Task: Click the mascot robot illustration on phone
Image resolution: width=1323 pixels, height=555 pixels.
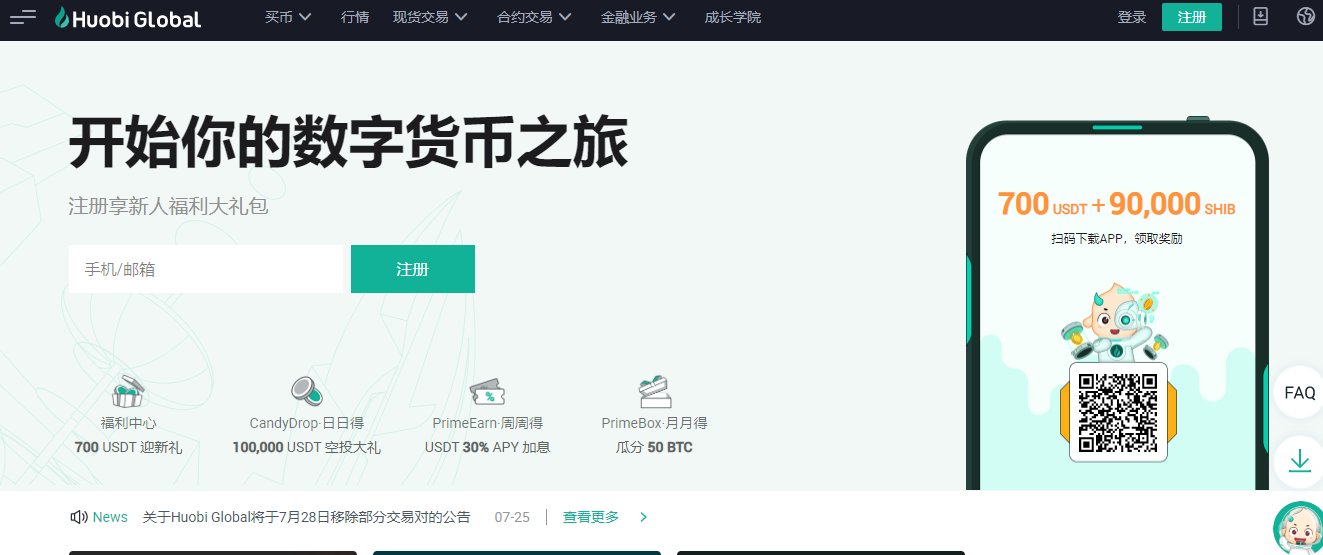Action: 1114,321
